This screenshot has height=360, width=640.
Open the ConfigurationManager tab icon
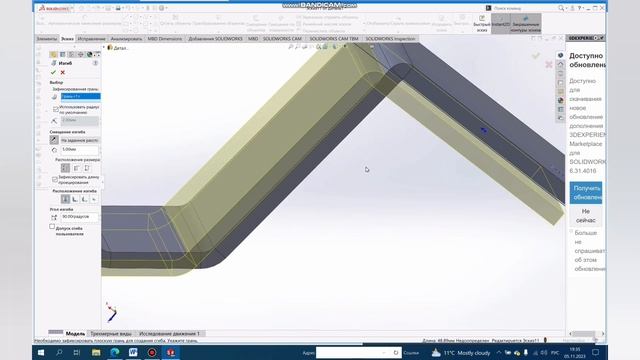71,54
